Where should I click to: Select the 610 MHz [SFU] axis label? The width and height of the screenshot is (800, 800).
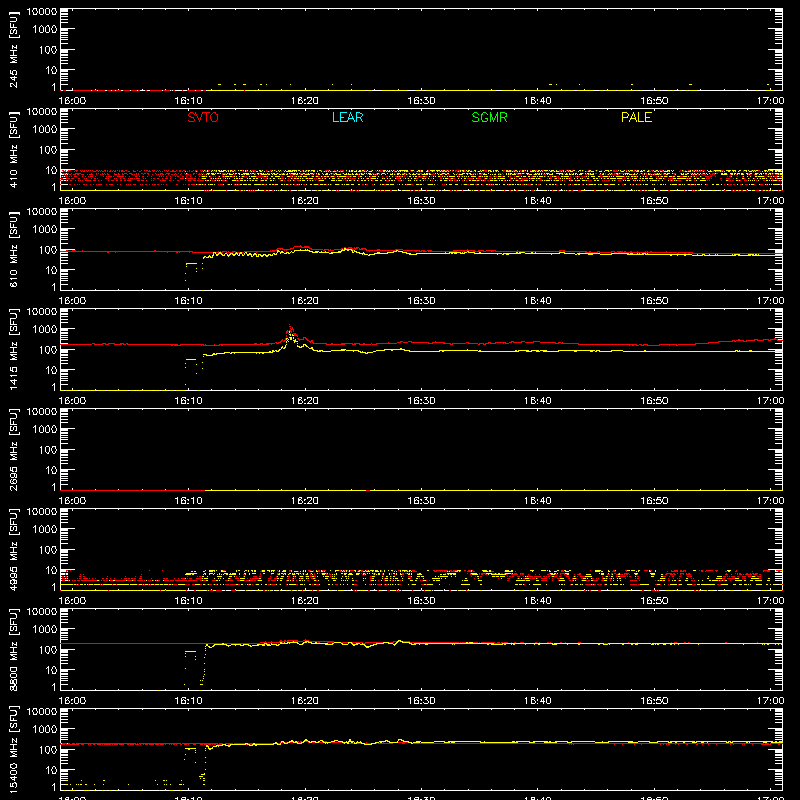click(13, 249)
